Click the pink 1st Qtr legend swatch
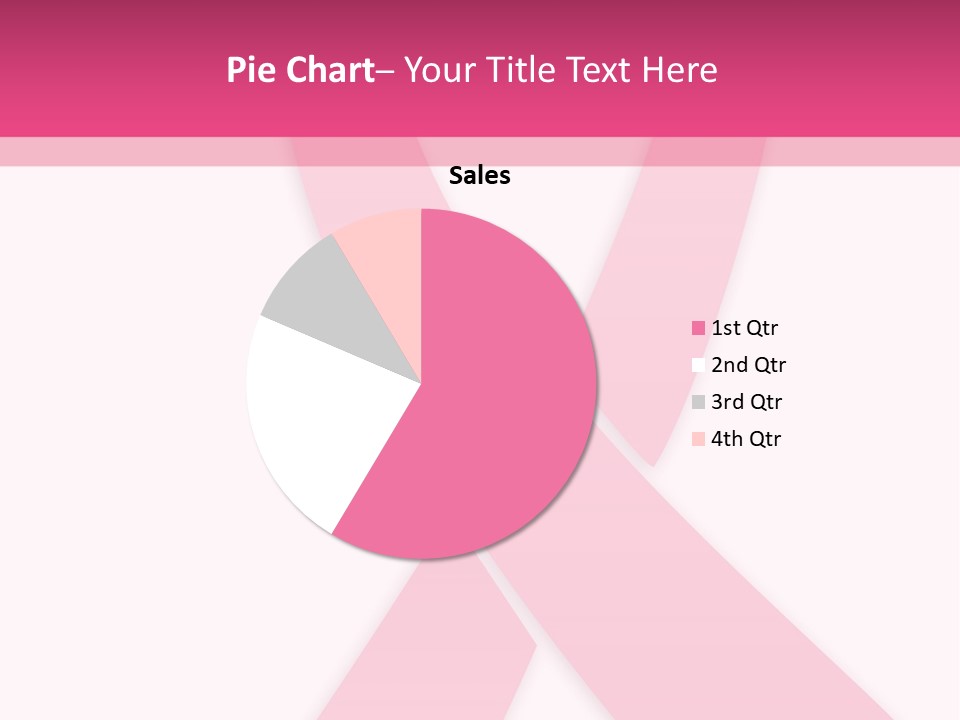 tap(698, 328)
